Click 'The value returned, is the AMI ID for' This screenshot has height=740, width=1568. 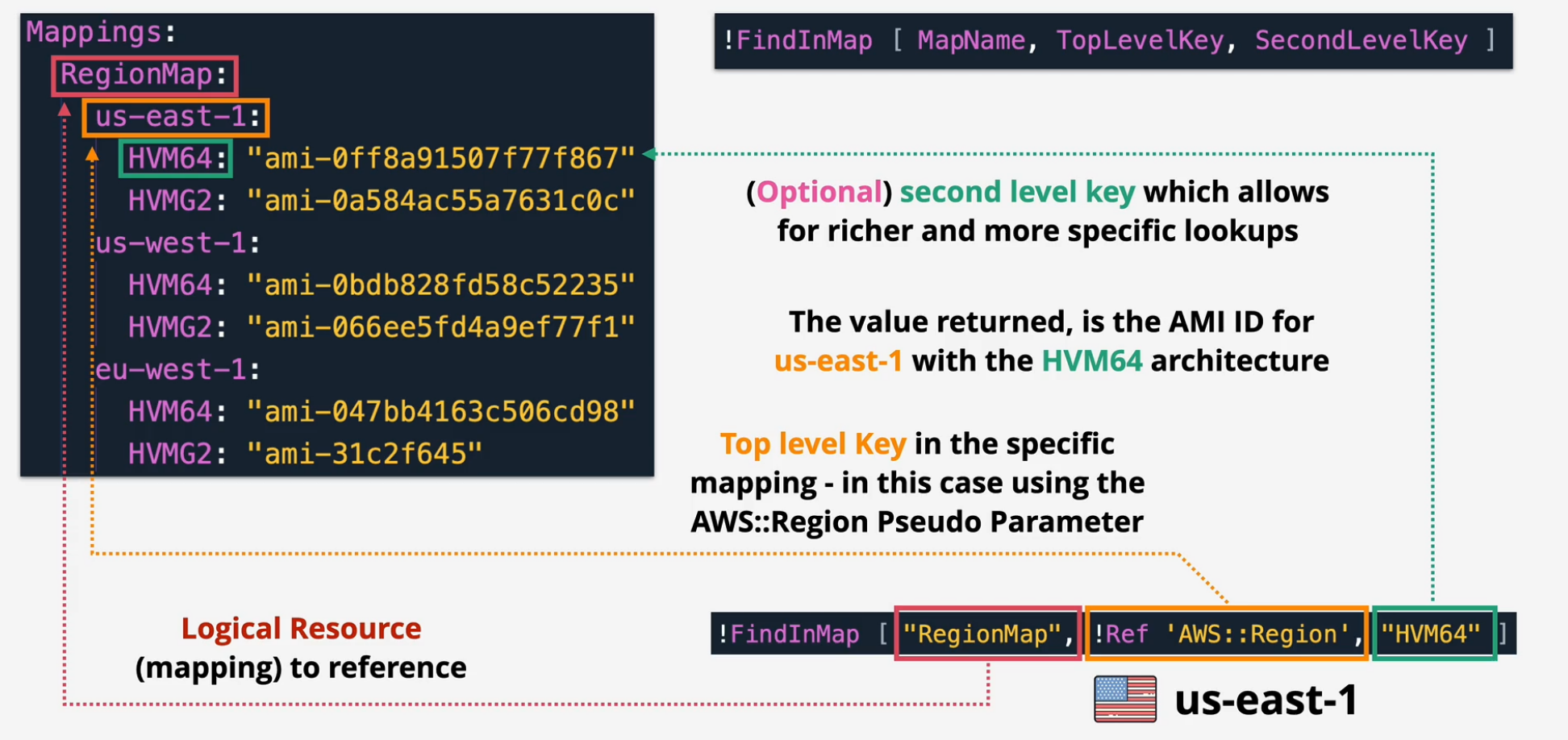coord(1051,322)
